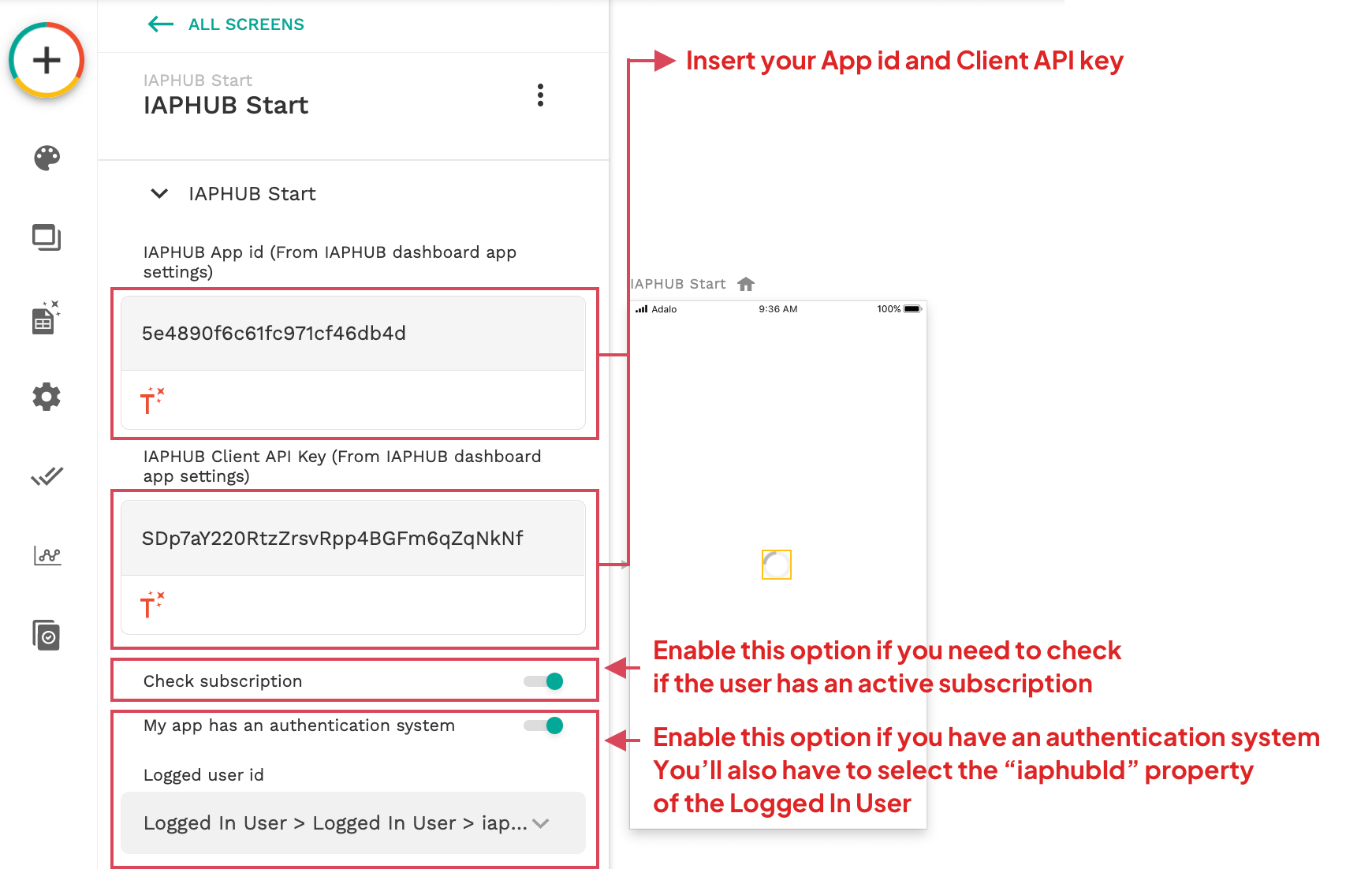
Task: Open the Publish double-checkmark icon
Action: (x=47, y=476)
